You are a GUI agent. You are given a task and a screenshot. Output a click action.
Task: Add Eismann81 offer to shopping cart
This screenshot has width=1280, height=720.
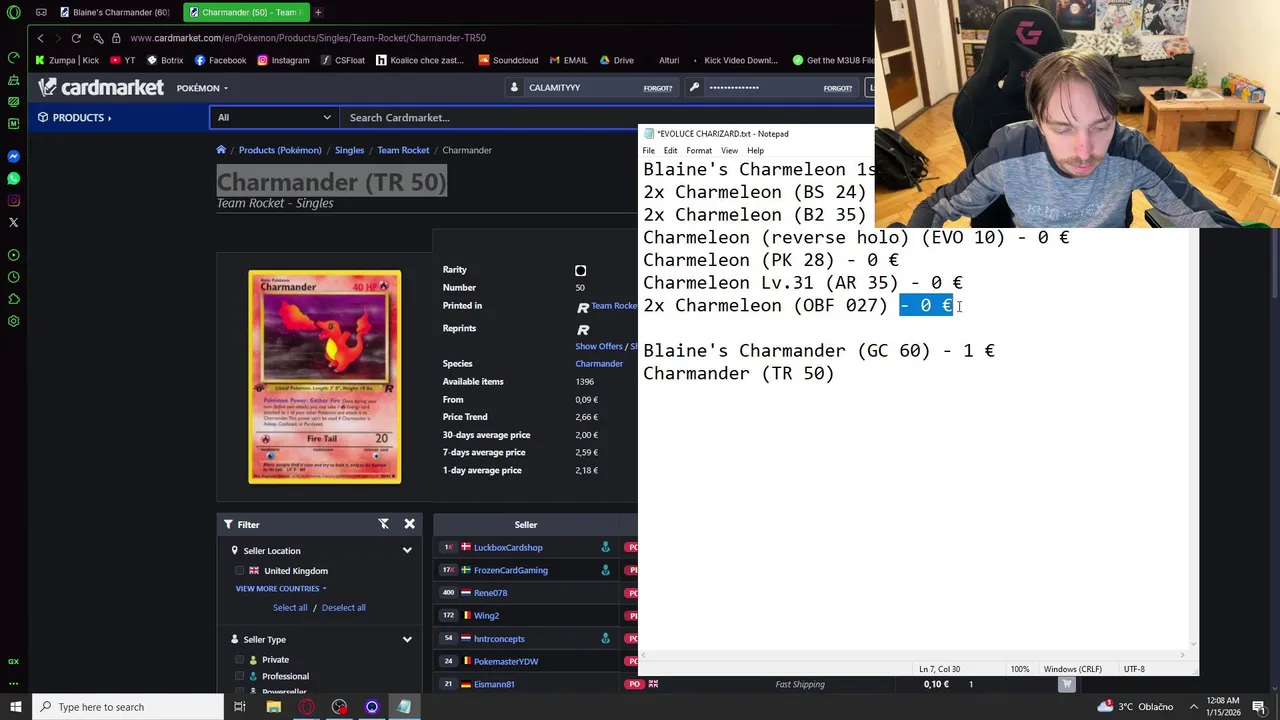[1066, 684]
